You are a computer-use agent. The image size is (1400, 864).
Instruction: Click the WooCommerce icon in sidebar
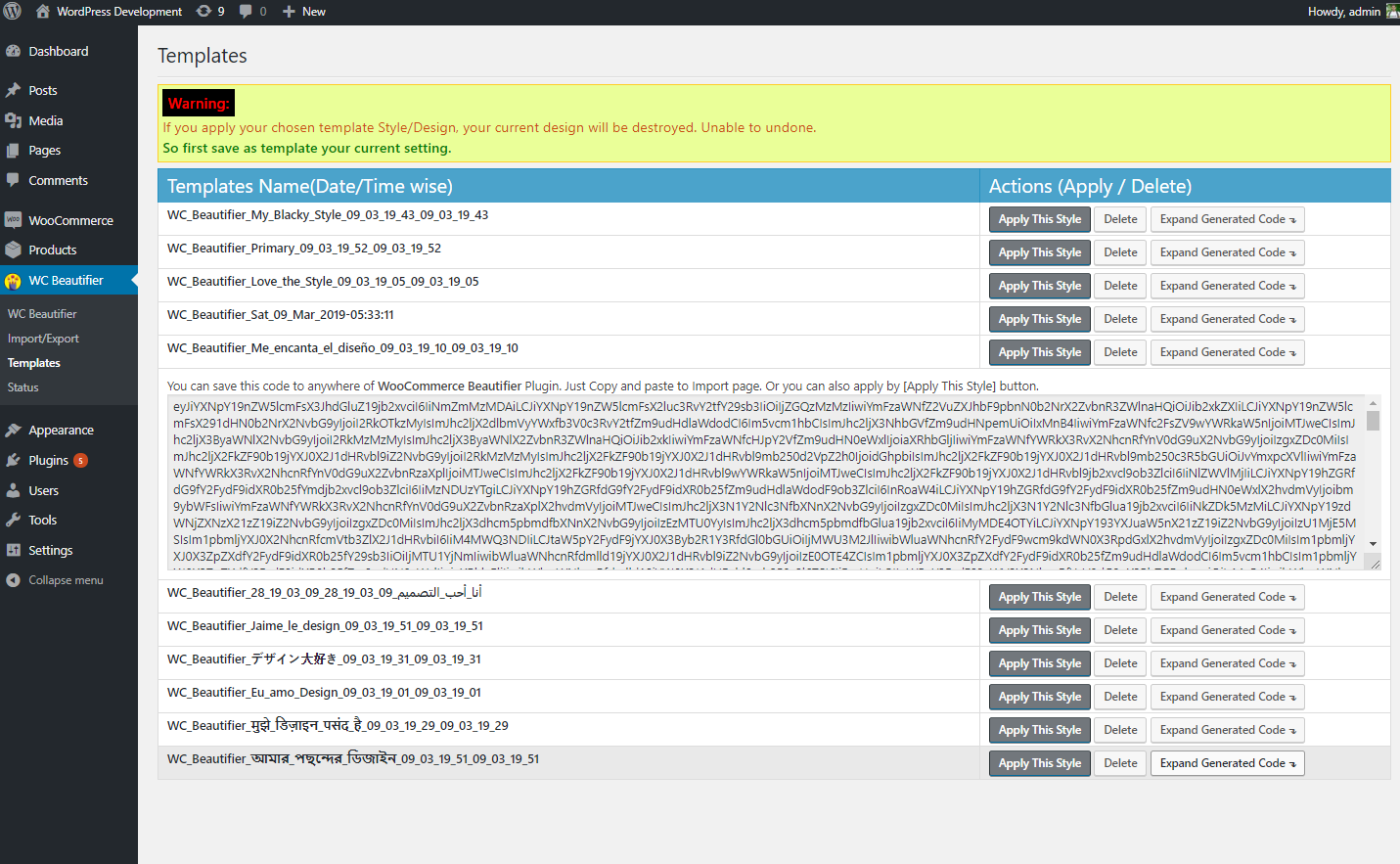click(x=13, y=220)
